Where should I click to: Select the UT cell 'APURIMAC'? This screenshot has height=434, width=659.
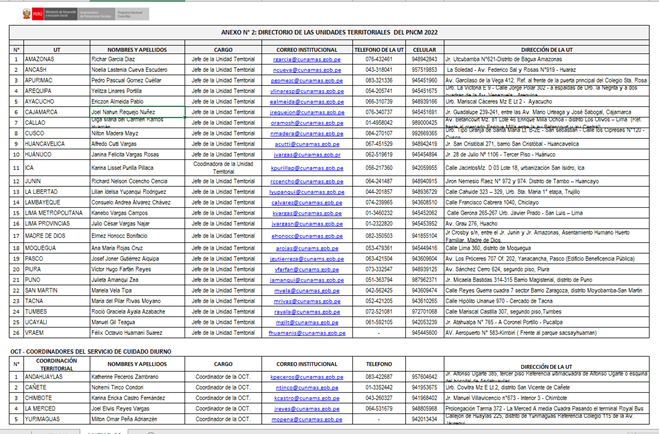pos(57,80)
